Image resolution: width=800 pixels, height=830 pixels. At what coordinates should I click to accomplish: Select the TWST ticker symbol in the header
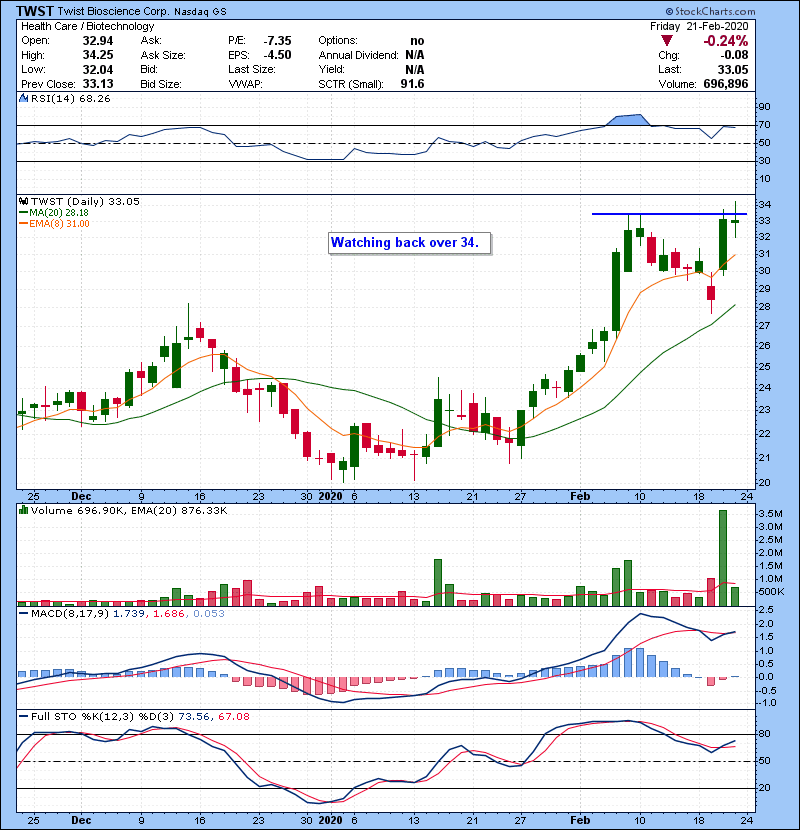(x=35, y=11)
